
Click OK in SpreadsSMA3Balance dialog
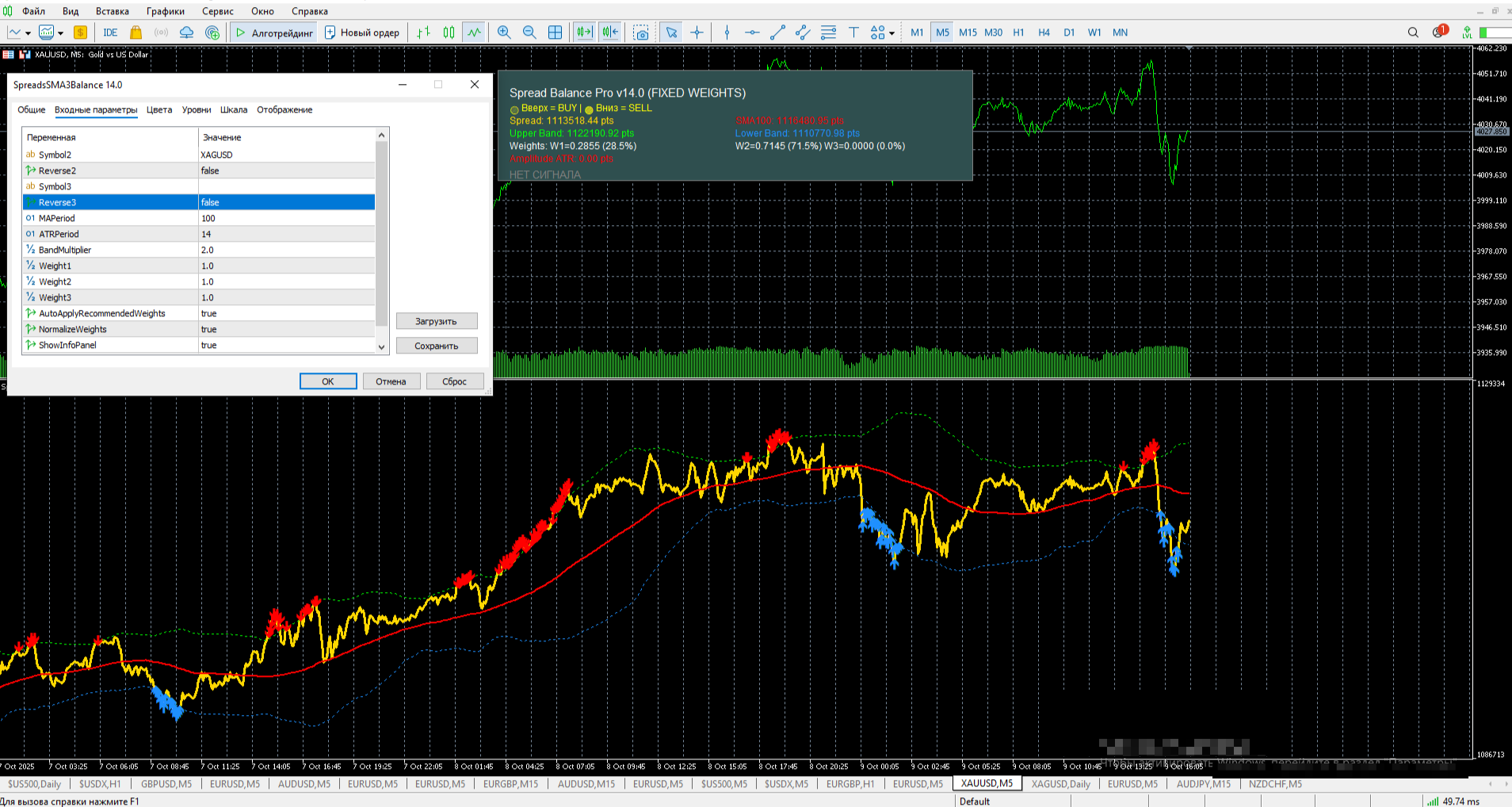pos(328,381)
